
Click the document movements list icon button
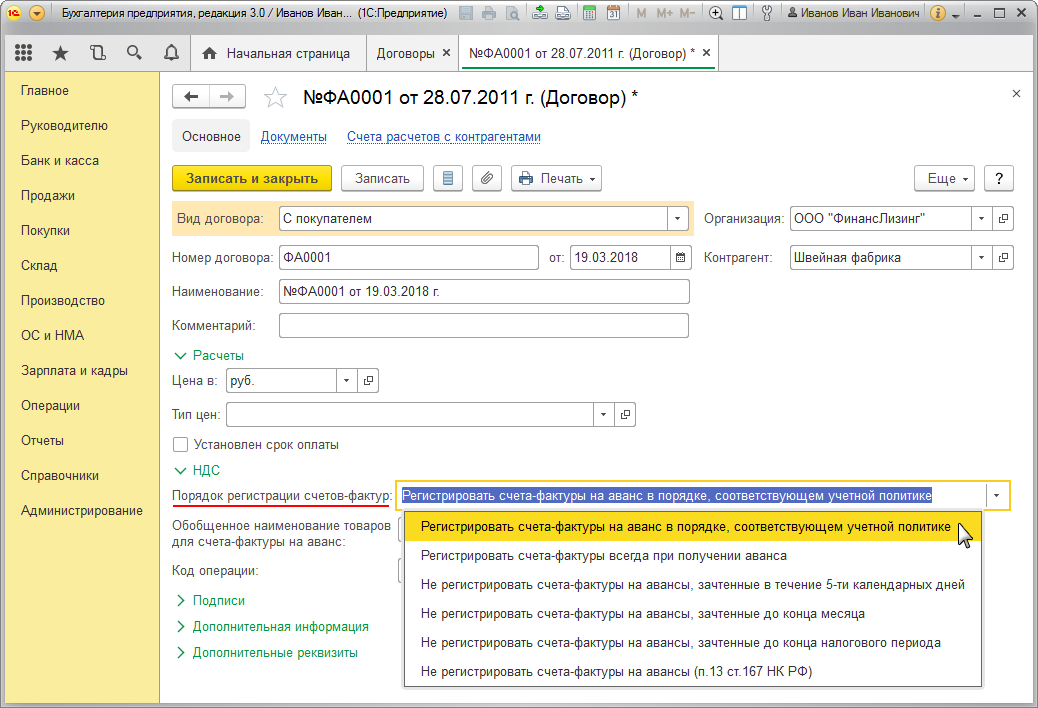(x=448, y=179)
